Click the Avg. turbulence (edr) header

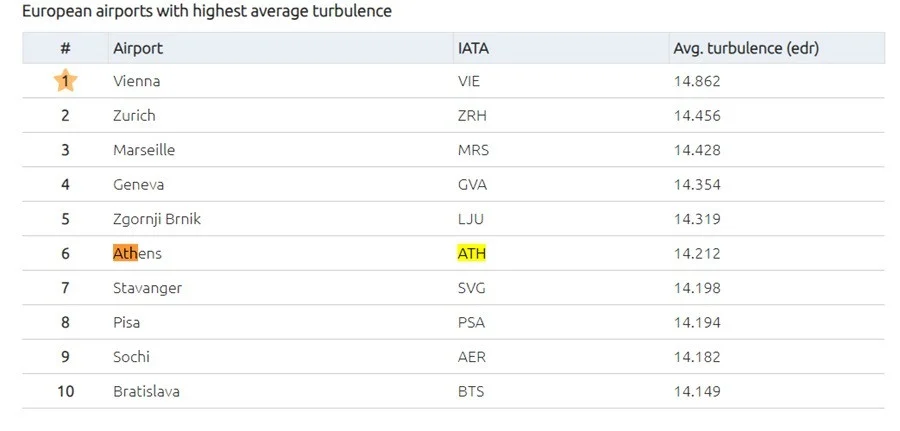click(x=746, y=48)
